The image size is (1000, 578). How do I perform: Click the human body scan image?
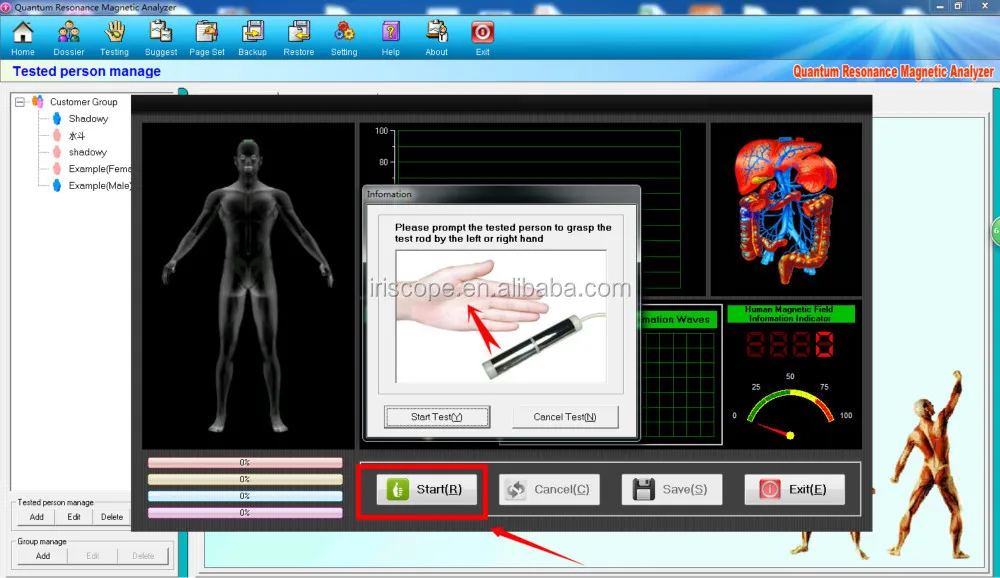(x=247, y=285)
